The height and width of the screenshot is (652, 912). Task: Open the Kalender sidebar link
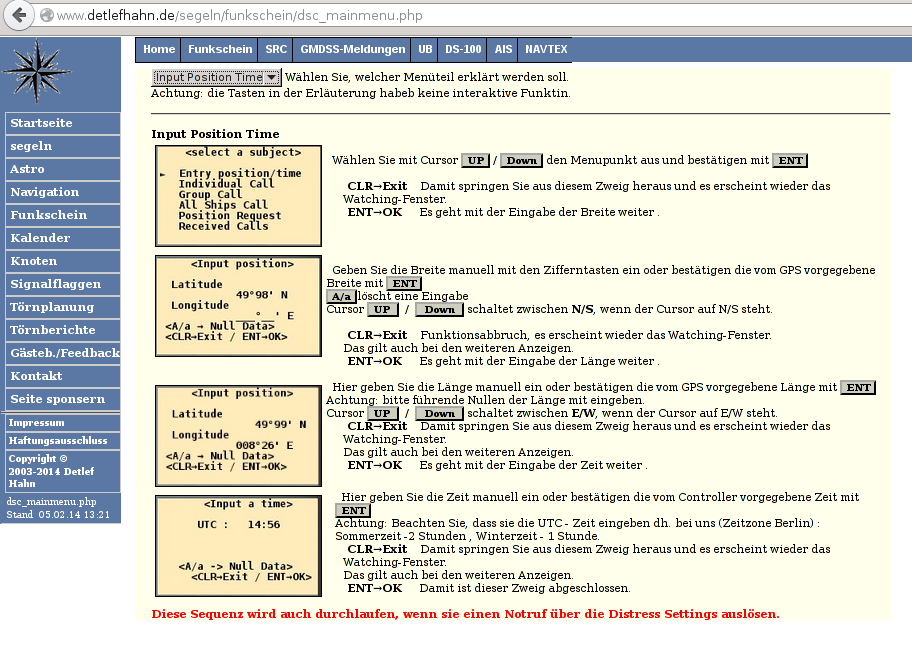(63, 238)
